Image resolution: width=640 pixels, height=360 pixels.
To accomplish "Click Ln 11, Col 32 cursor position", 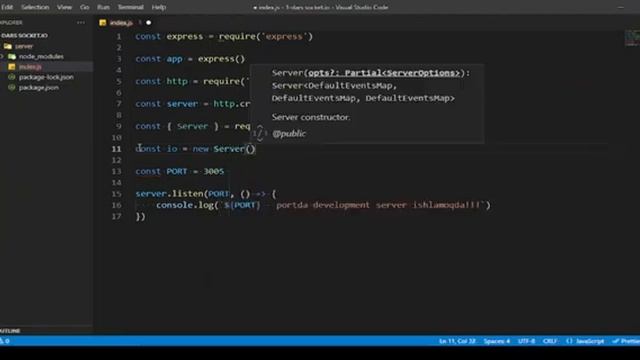I will pos(457,341).
